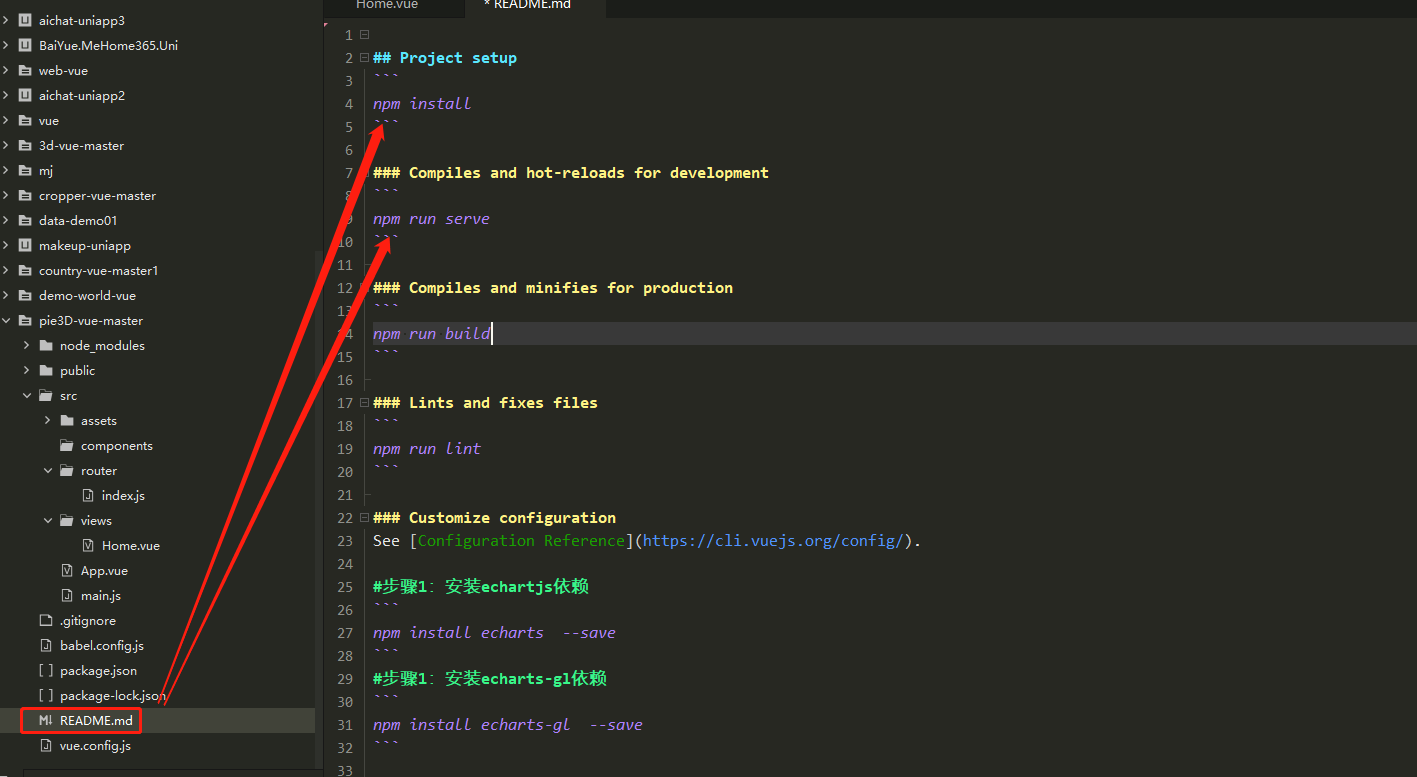Screen dimensions: 1417x777
Task: Click the App.vue file icon
Action: [x=67, y=570]
